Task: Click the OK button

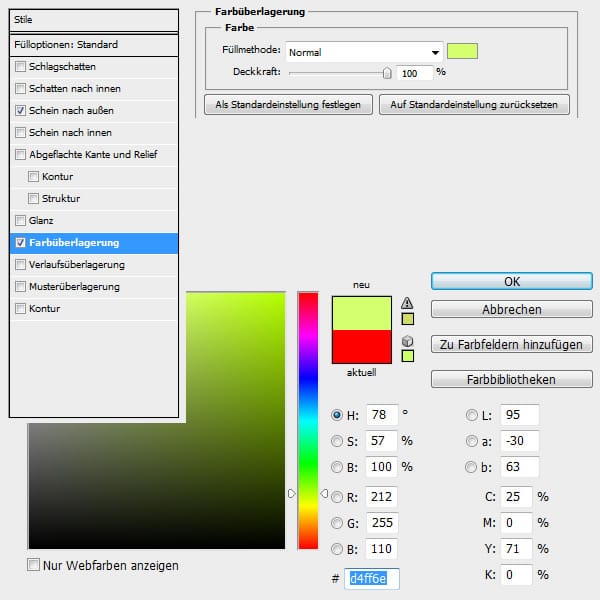Action: [512, 282]
